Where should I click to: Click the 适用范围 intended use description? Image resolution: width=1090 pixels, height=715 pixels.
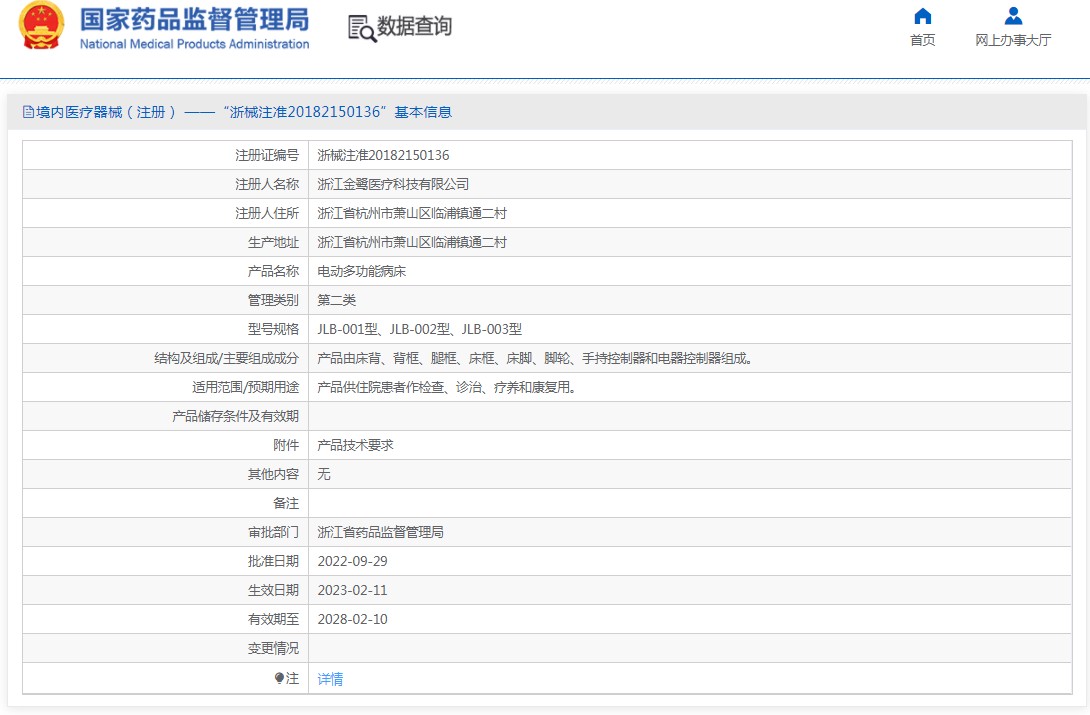[447, 387]
